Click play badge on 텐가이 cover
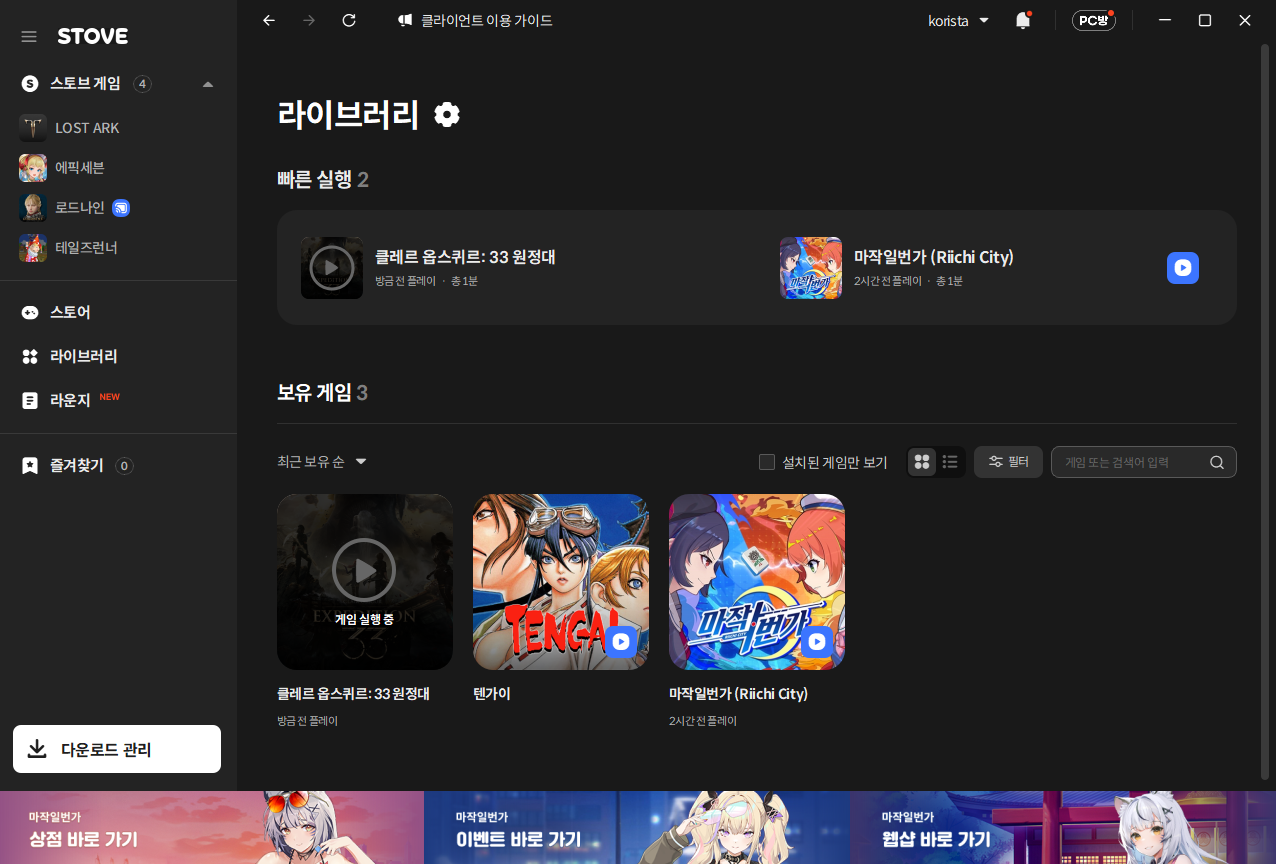 coord(621,642)
